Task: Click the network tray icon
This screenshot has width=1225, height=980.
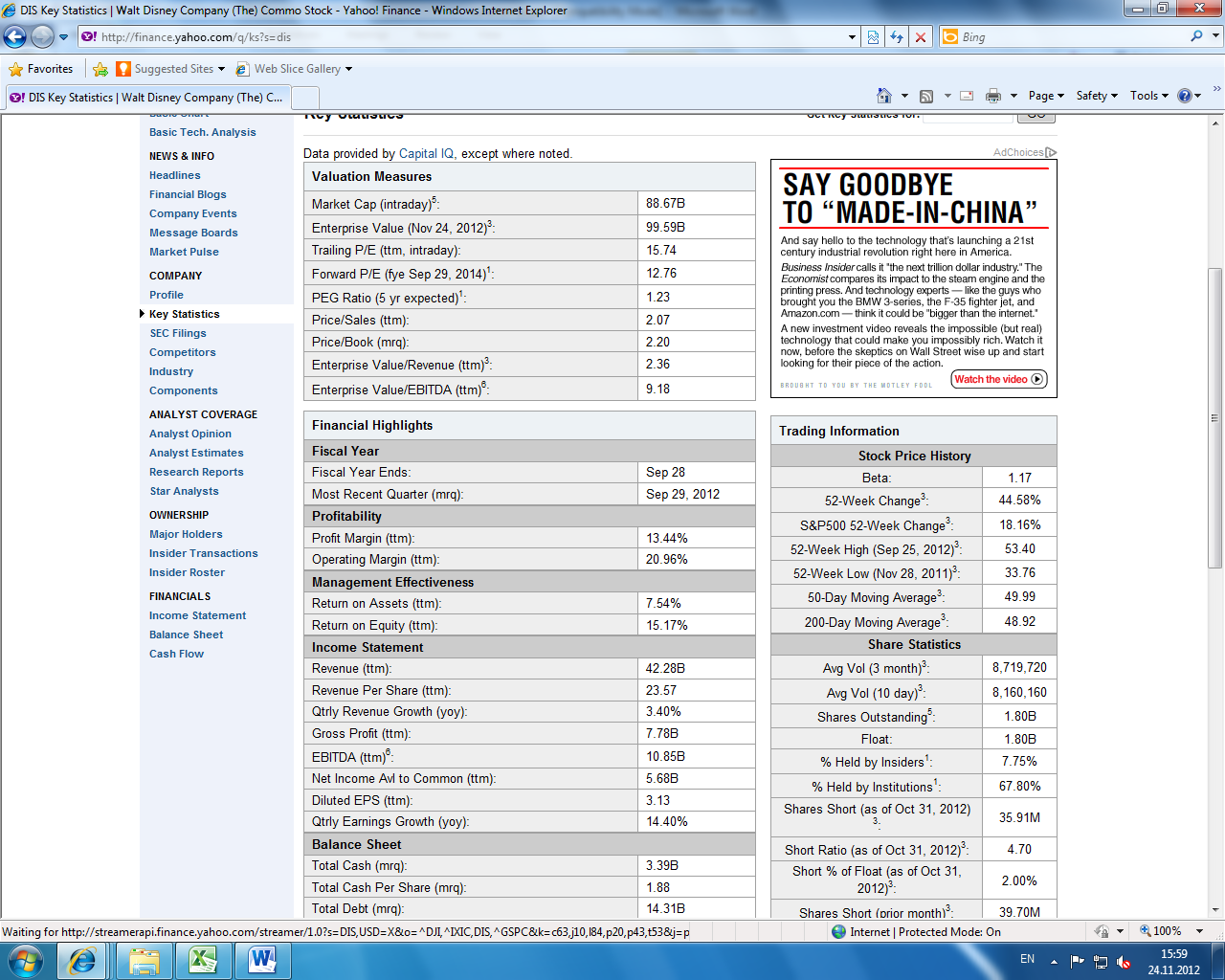Action: 1101,961
